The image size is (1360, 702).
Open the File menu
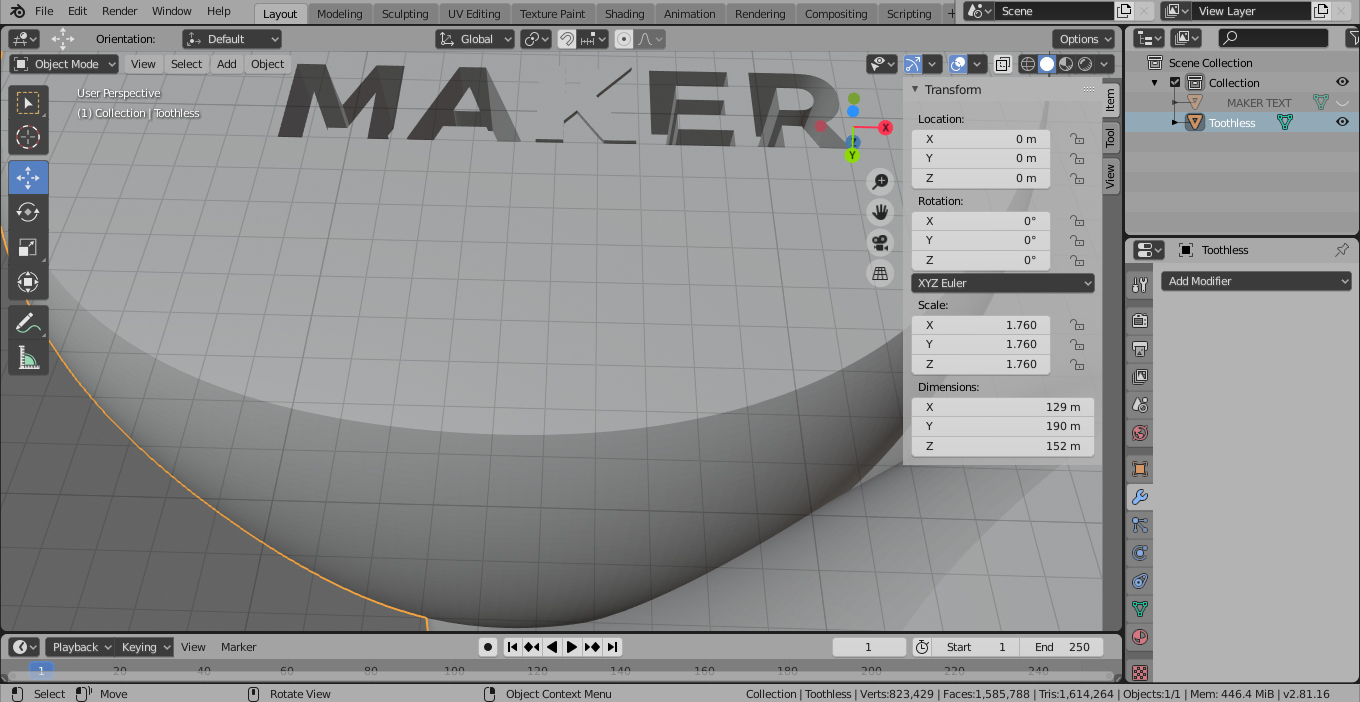click(44, 11)
